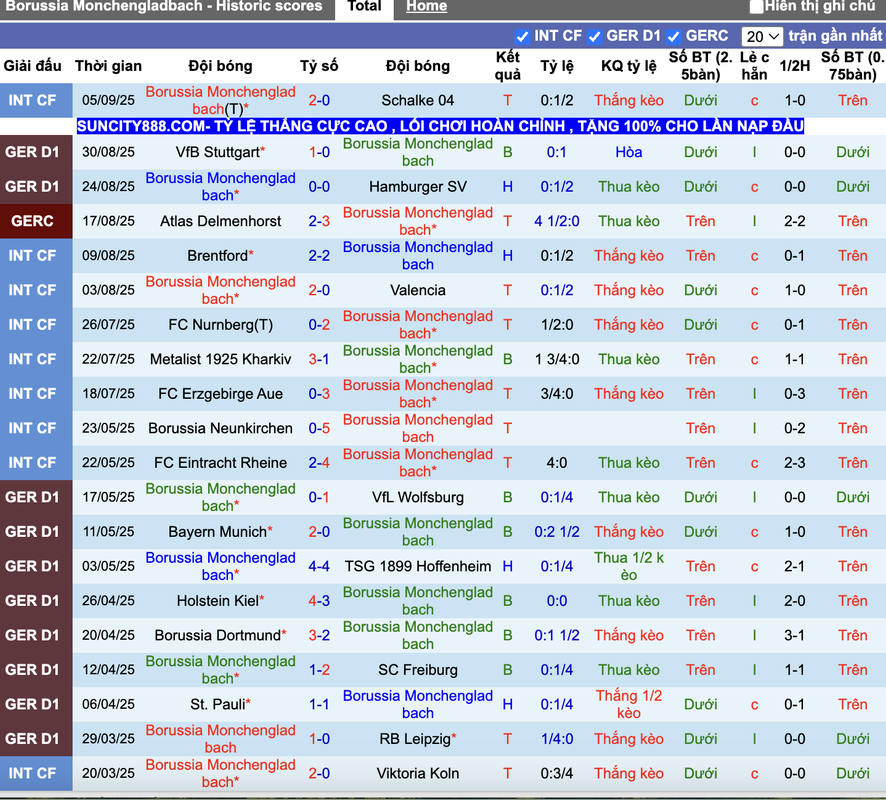Click the 2-2 score of Brentford match
Image resolution: width=886 pixels, height=800 pixels.
[319, 256]
